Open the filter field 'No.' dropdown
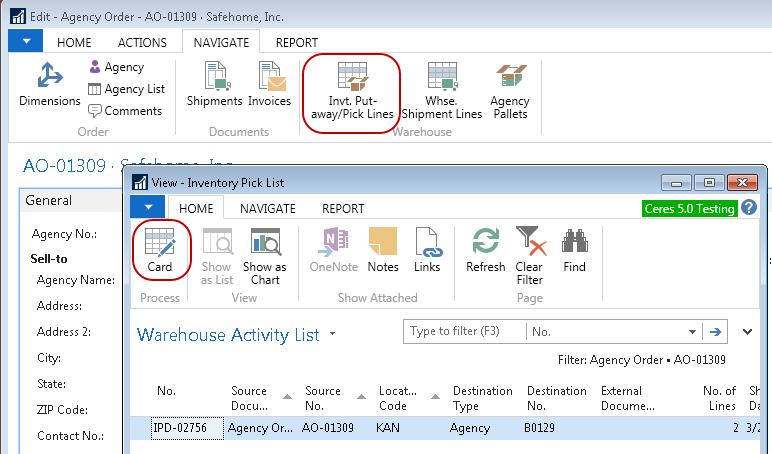The width and height of the screenshot is (772, 454). click(x=692, y=332)
